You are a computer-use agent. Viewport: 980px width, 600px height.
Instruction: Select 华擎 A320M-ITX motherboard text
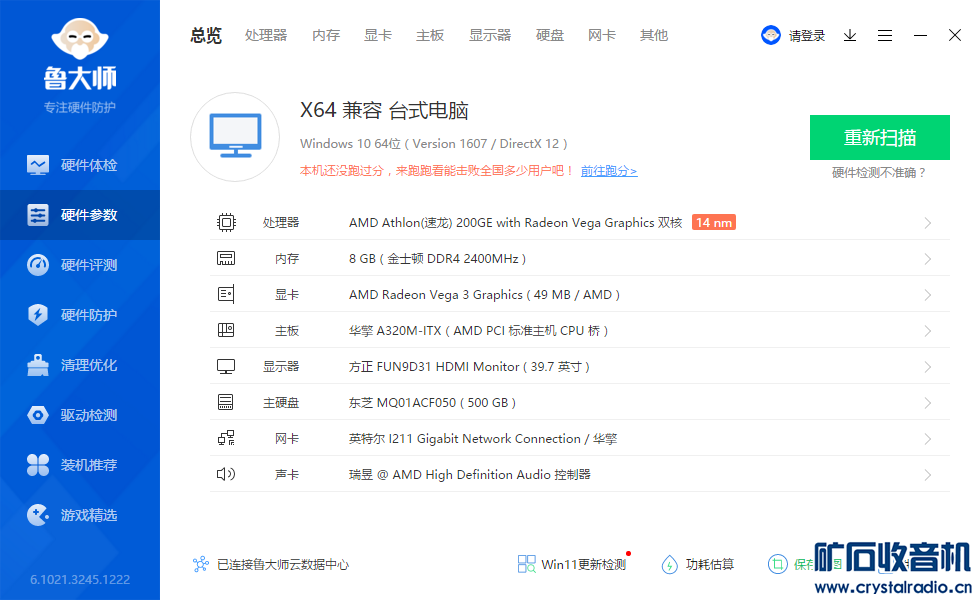coord(479,330)
